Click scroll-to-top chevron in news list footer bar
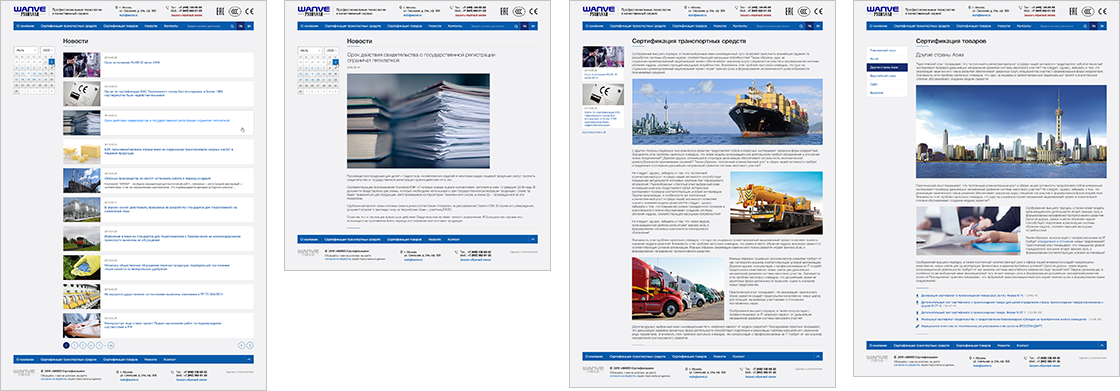The image size is (1120, 391). [249, 359]
